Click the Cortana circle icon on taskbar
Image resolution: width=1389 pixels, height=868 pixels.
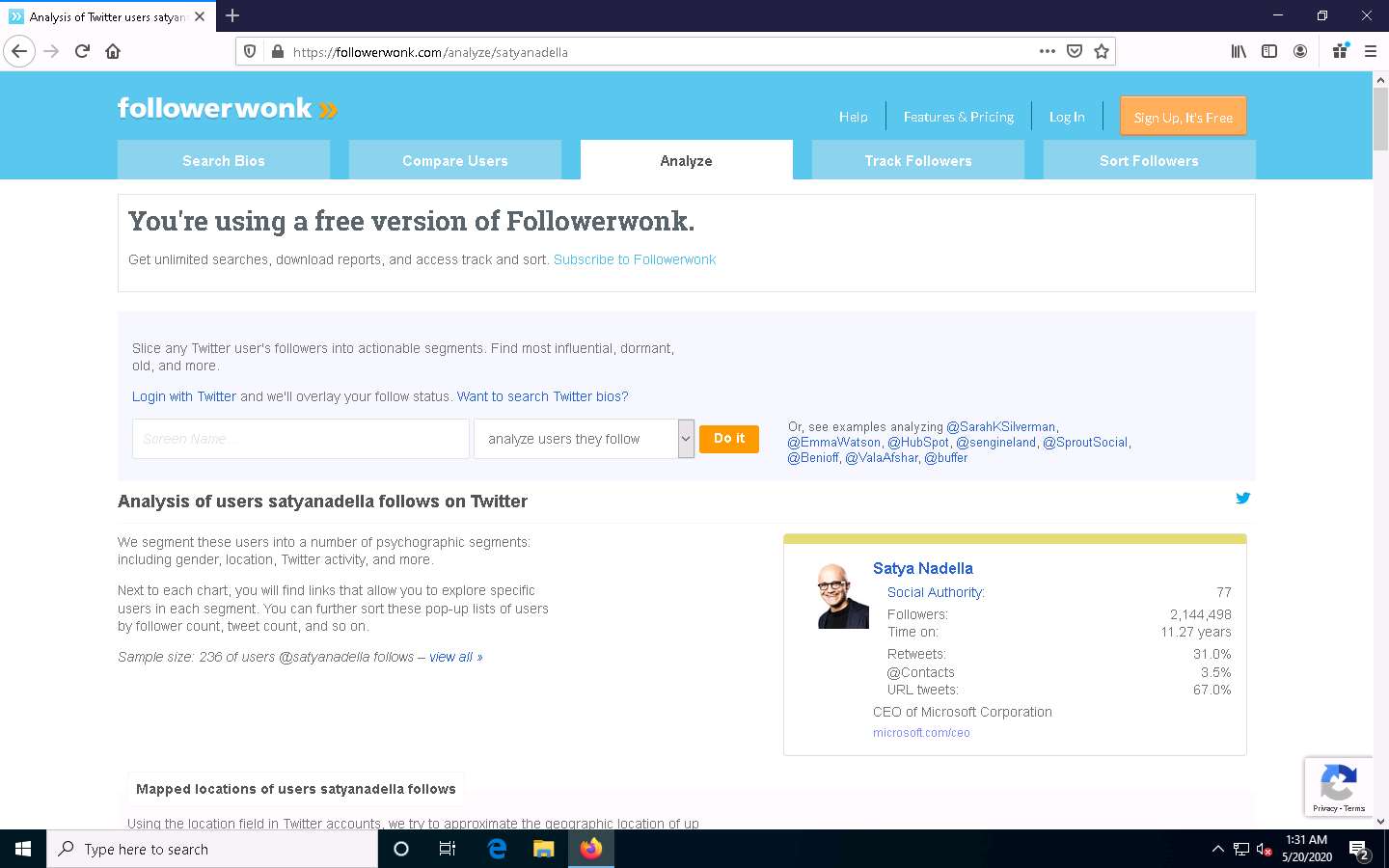pyautogui.click(x=401, y=849)
